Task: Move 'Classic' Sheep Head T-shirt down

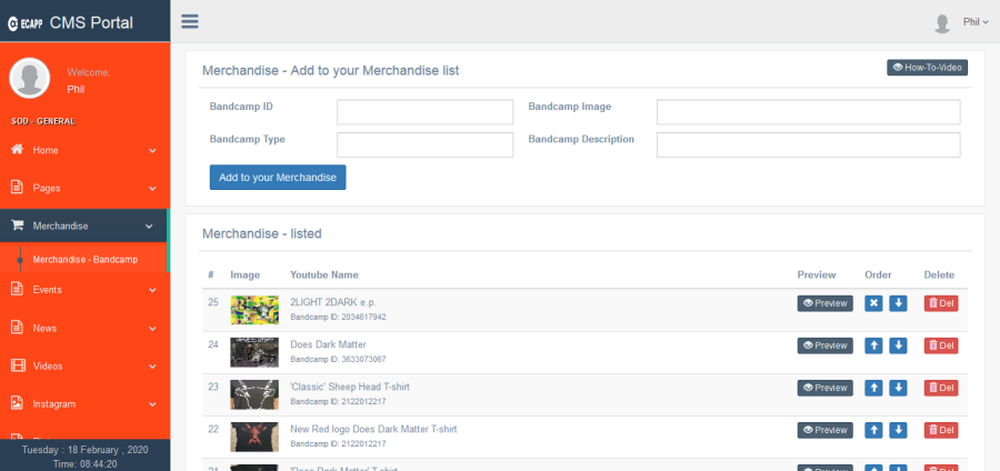Action: click(898, 388)
